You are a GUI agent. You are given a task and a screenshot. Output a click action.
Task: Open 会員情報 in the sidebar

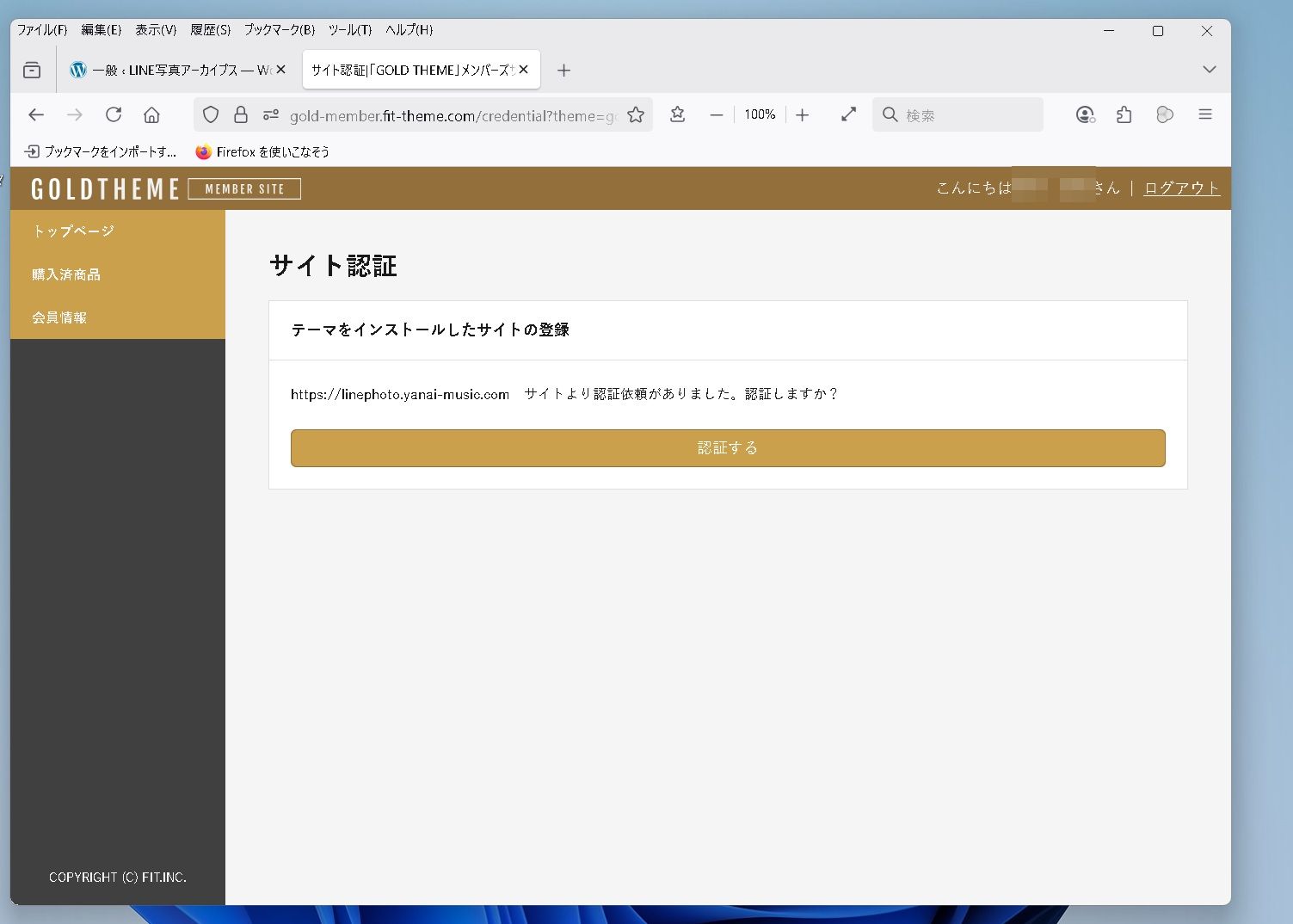(x=118, y=317)
